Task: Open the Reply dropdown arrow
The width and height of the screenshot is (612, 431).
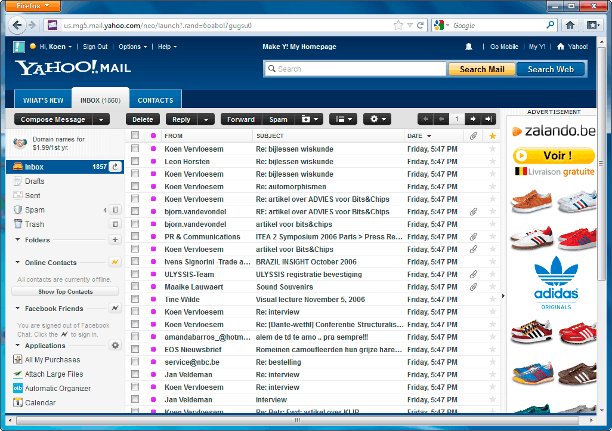Action: [206, 119]
